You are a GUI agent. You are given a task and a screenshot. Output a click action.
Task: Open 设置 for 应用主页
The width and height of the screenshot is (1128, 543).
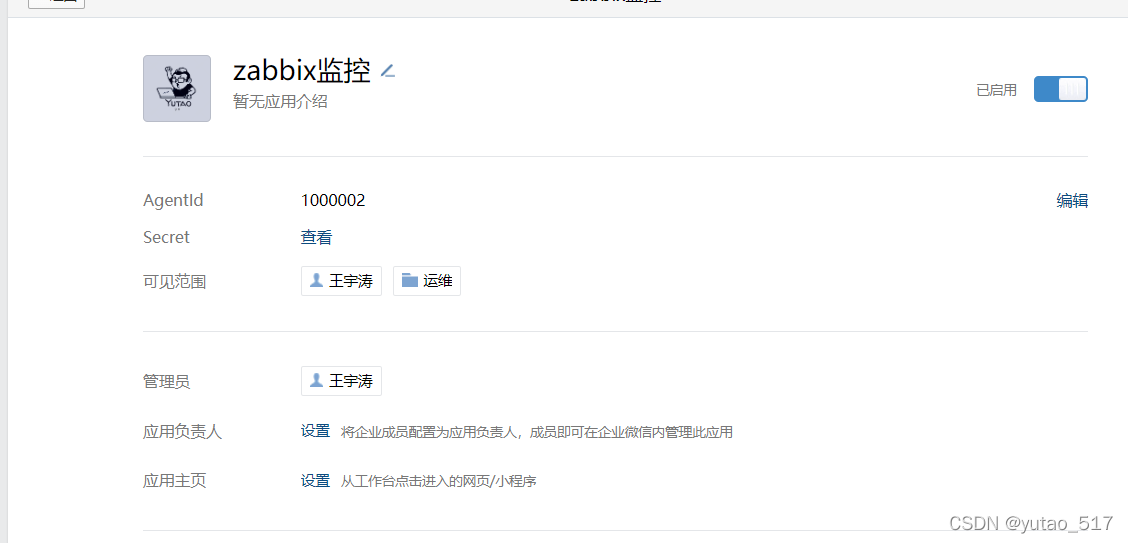click(315, 481)
